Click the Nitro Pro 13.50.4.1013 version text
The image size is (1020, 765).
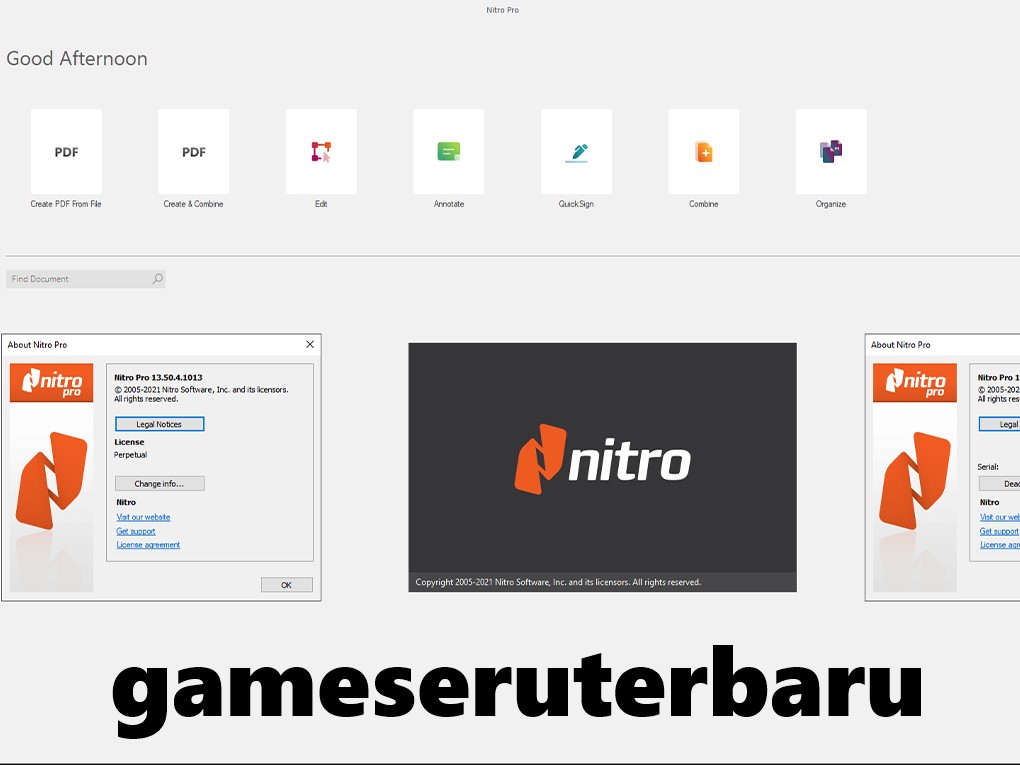coord(158,377)
